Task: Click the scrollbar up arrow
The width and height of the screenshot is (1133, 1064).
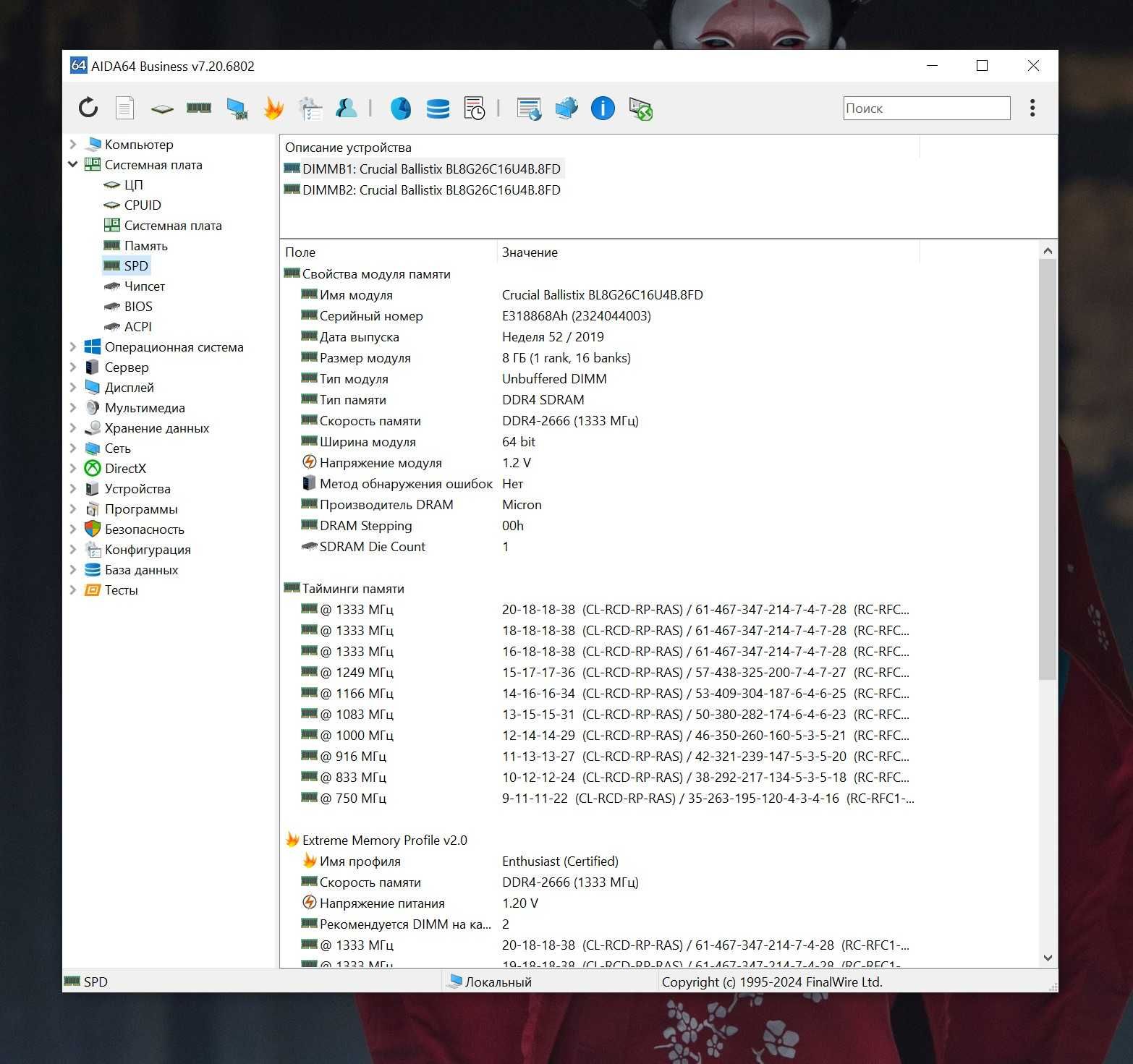Action: click(1047, 250)
